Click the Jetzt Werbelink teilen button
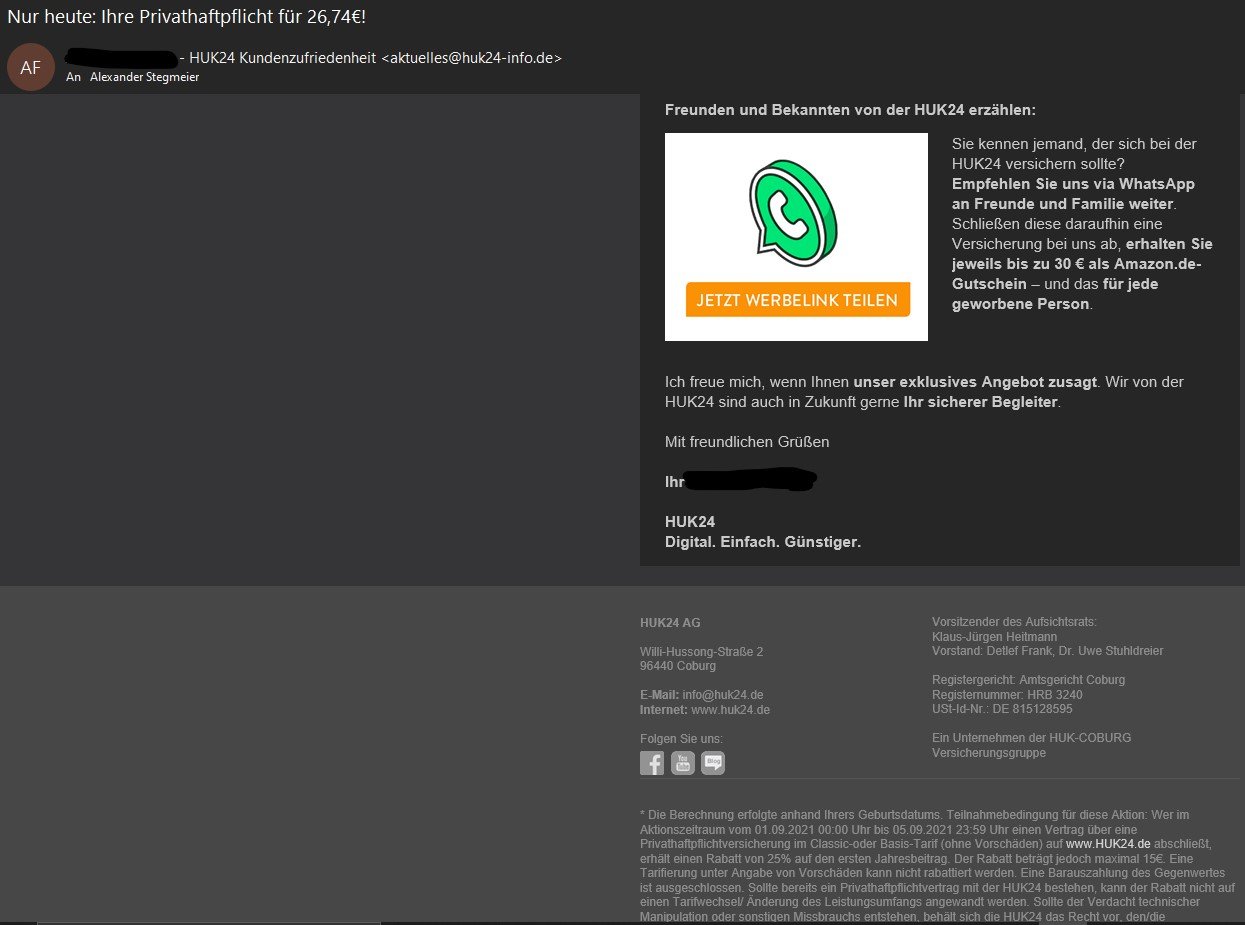1245x925 pixels. pyautogui.click(x=798, y=300)
